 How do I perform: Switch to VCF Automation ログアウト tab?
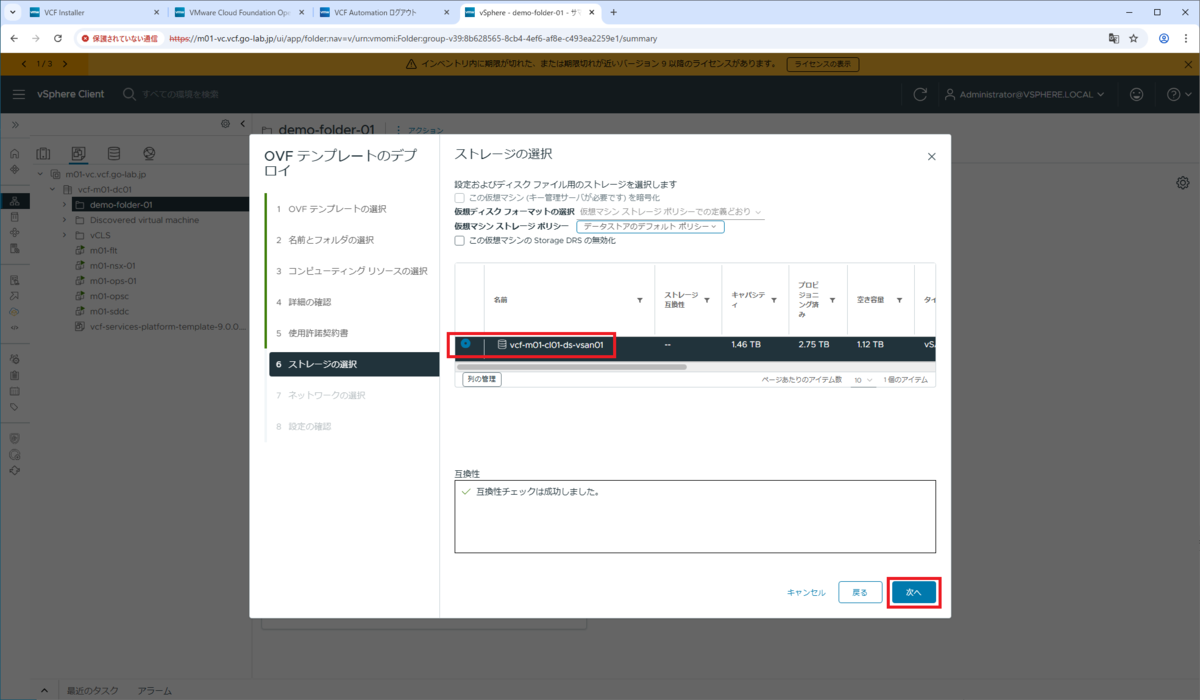coord(384,12)
